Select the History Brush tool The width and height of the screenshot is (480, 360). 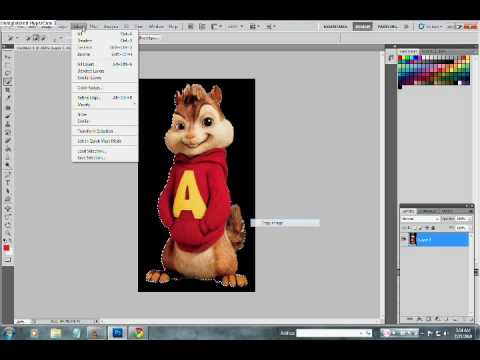click(8, 133)
